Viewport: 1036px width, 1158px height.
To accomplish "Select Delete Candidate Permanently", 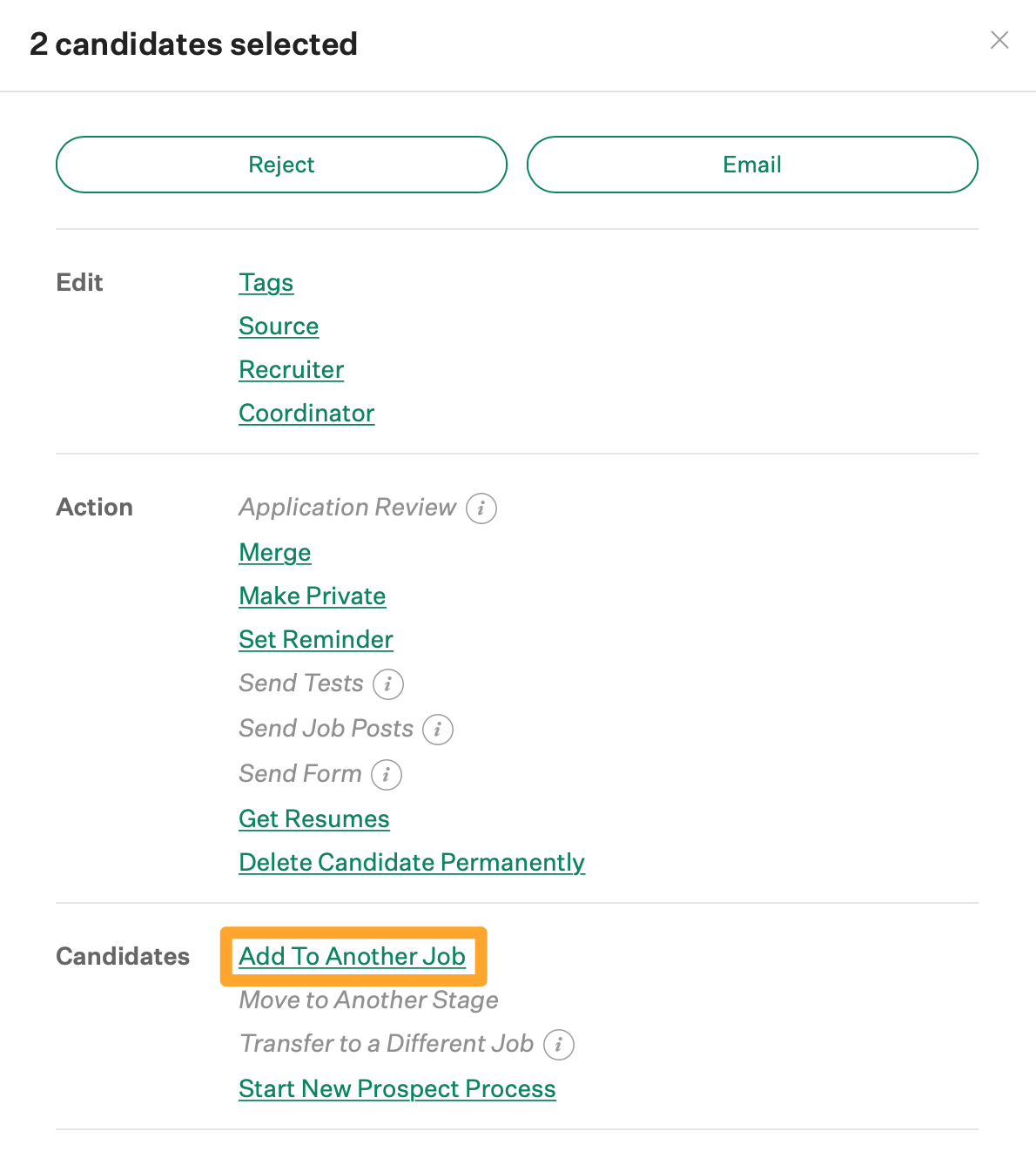I will tap(412, 863).
